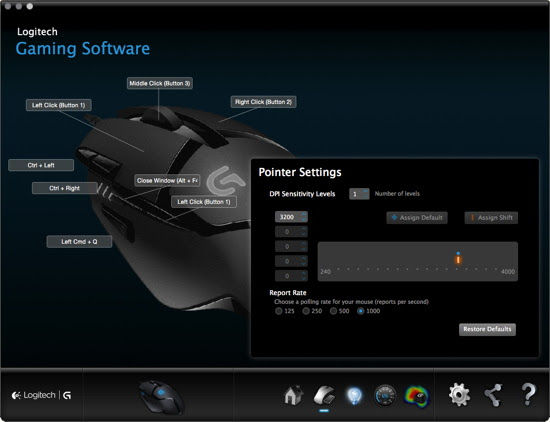Select the 250 report rate radio button

(306, 311)
